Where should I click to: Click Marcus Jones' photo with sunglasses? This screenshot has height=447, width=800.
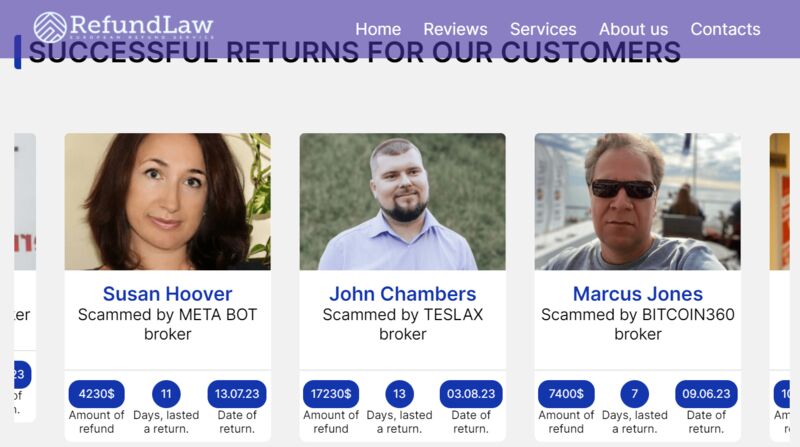(637, 202)
